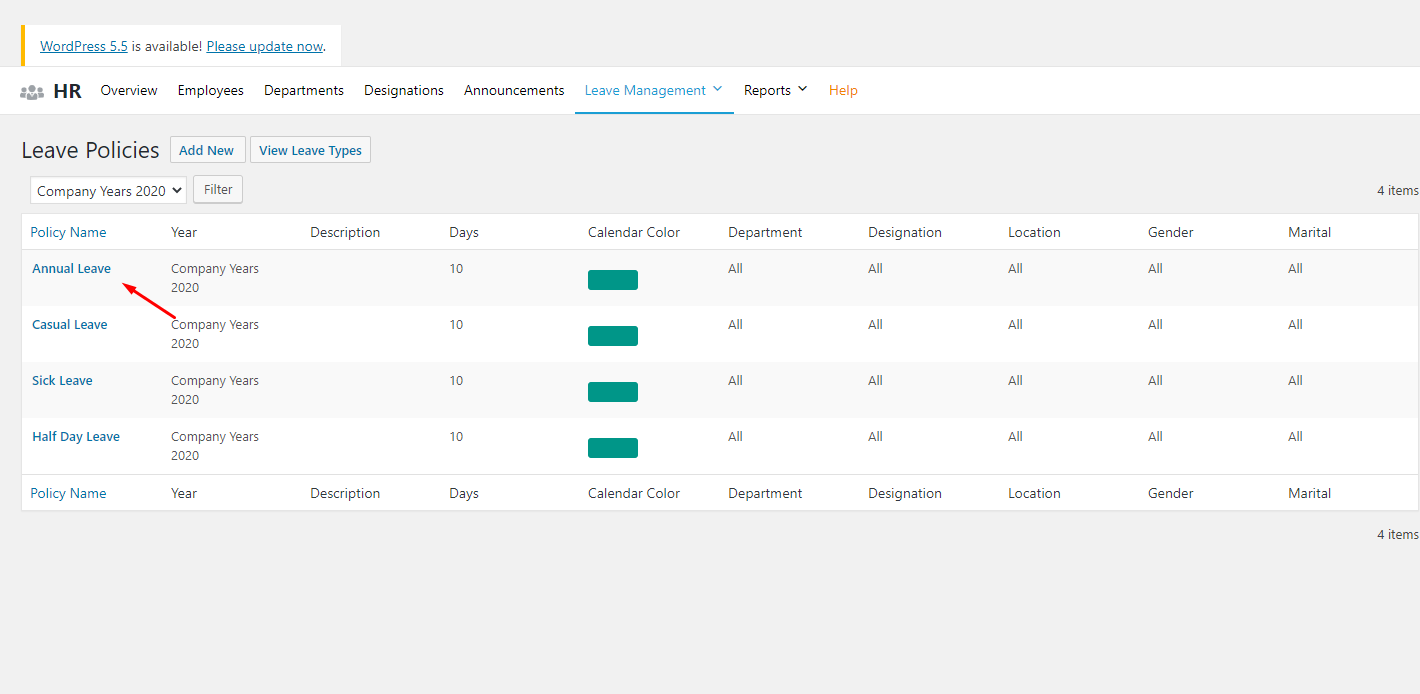Image resolution: width=1420 pixels, height=694 pixels.
Task: Select the Overview tab
Action: point(128,90)
